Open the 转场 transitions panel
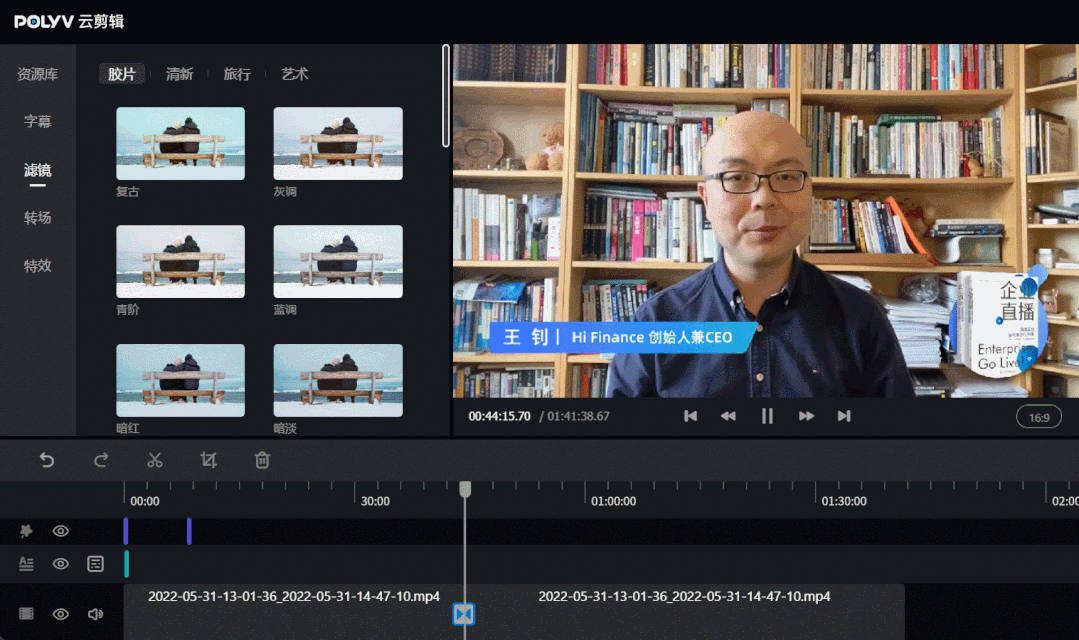 pyautogui.click(x=37, y=218)
